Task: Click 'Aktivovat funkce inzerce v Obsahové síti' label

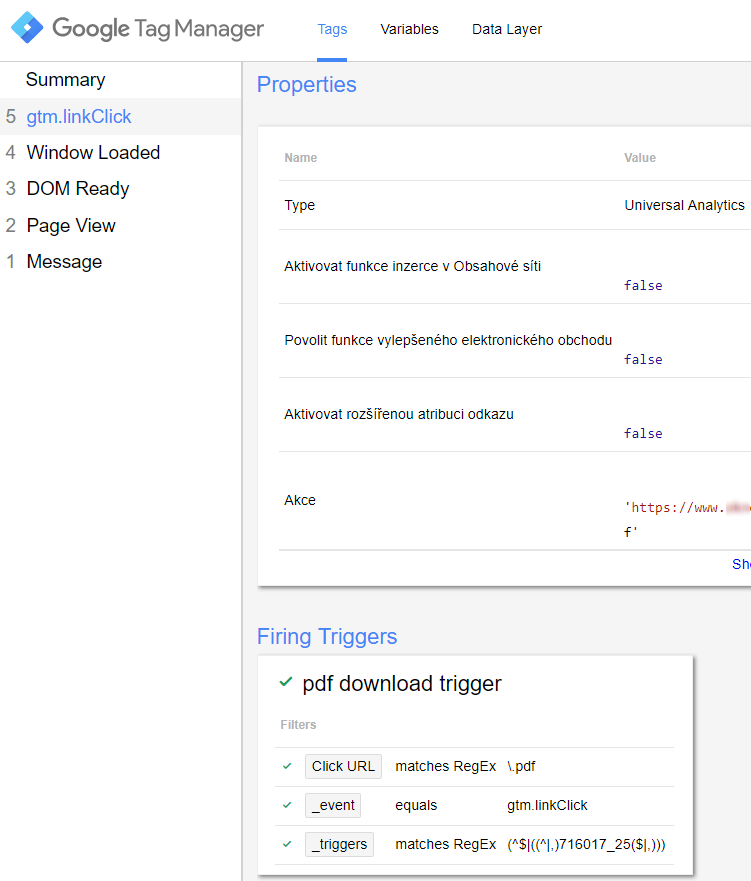Action: pyautogui.click(x=412, y=266)
